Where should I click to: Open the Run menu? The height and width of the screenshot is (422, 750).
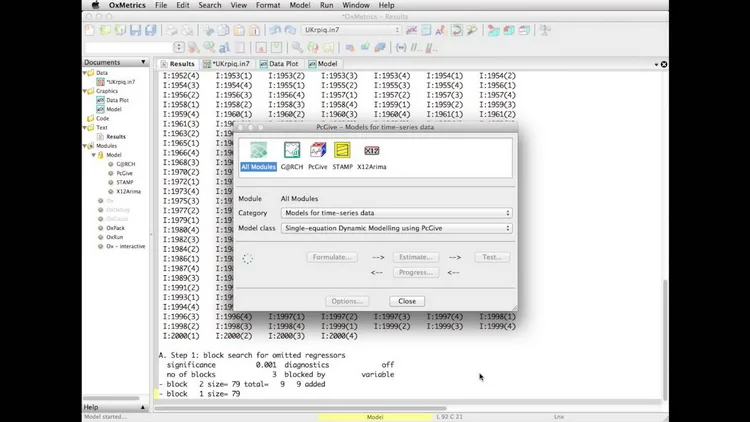(x=327, y=5)
